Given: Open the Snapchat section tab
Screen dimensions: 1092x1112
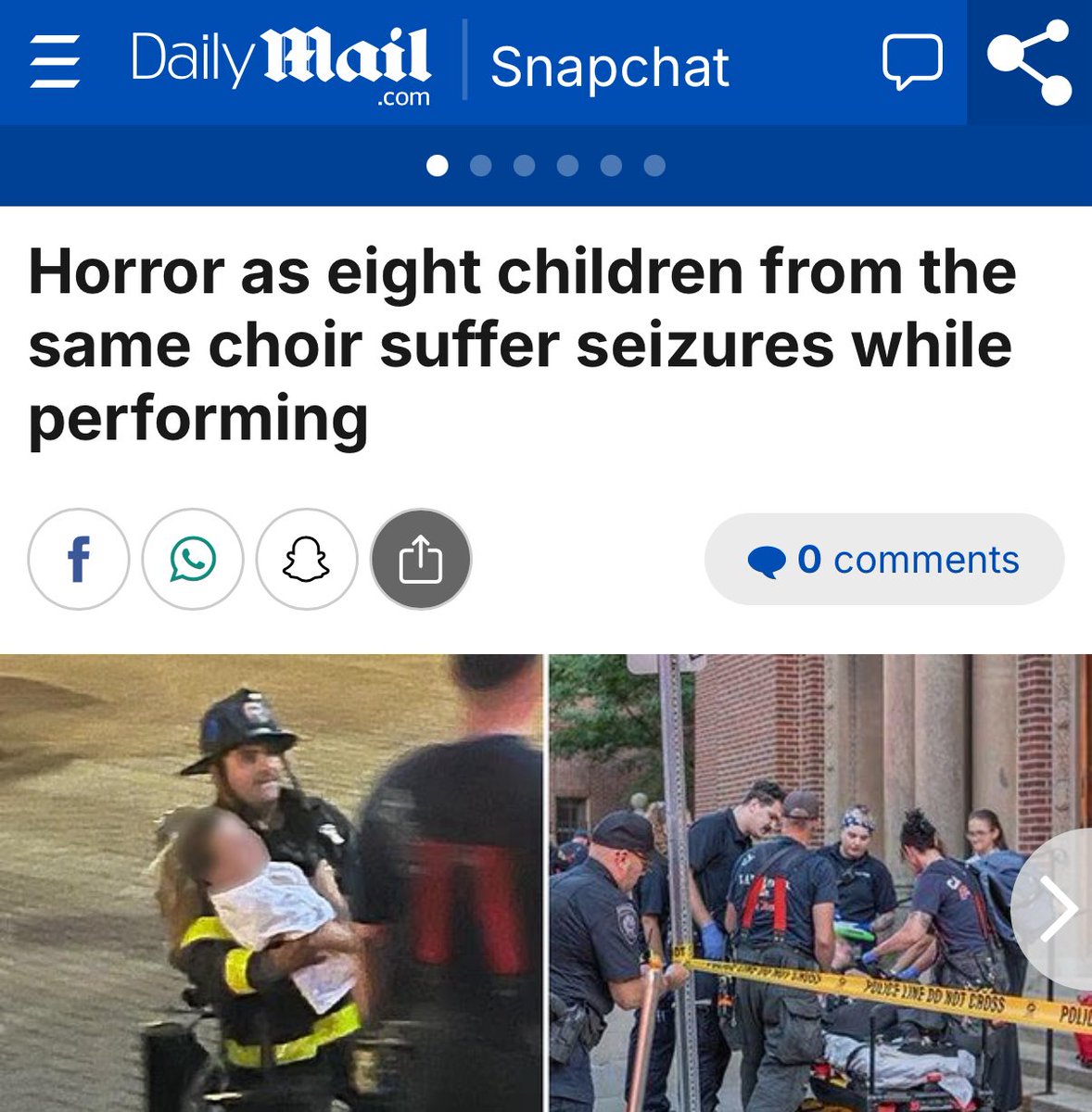Looking at the screenshot, I should click(610, 68).
